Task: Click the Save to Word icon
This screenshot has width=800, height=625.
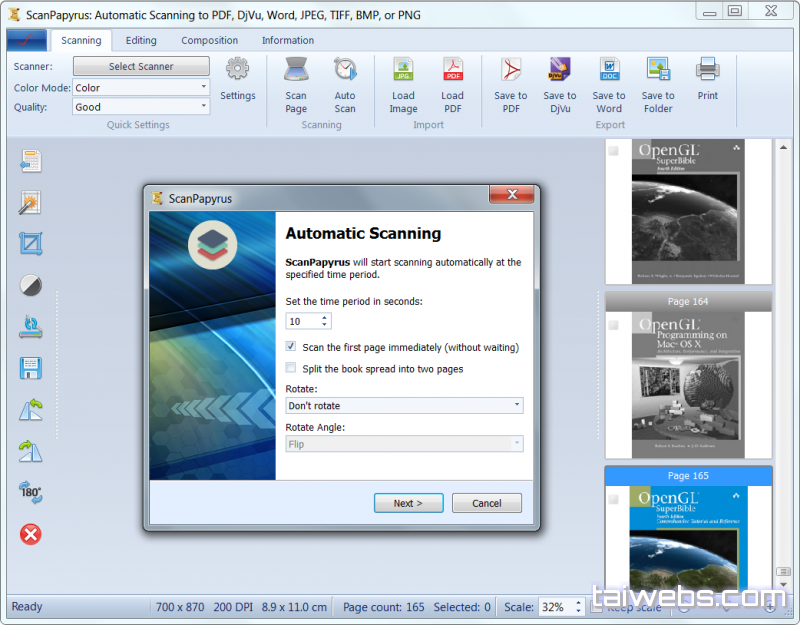Action: [609, 71]
